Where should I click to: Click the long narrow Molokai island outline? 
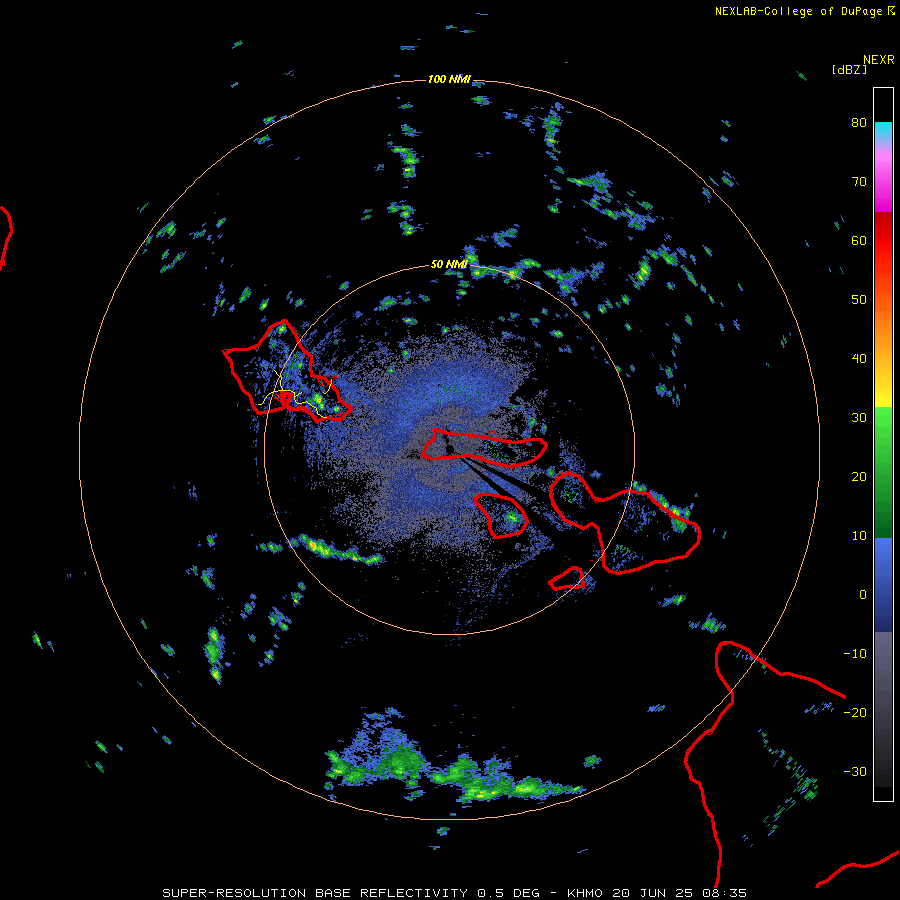click(x=484, y=448)
